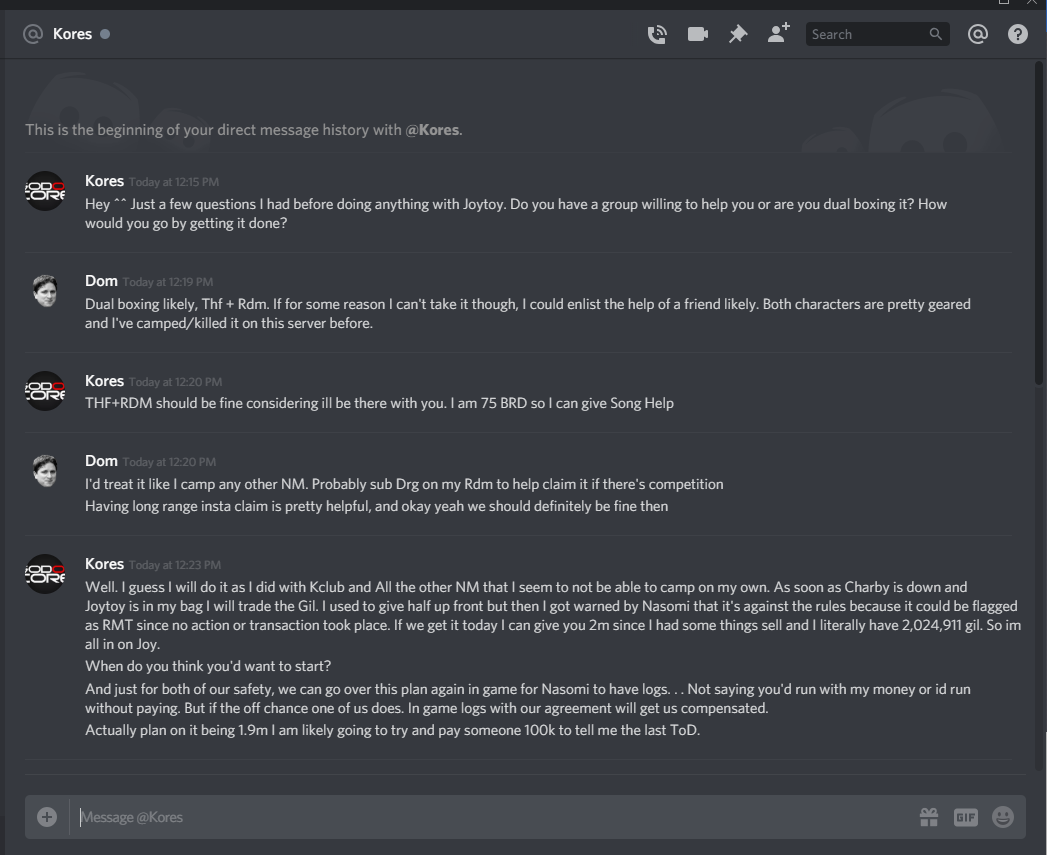The image size is (1047, 855).
Task: Open the mentions inbox icon
Action: click(x=978, y=34)
